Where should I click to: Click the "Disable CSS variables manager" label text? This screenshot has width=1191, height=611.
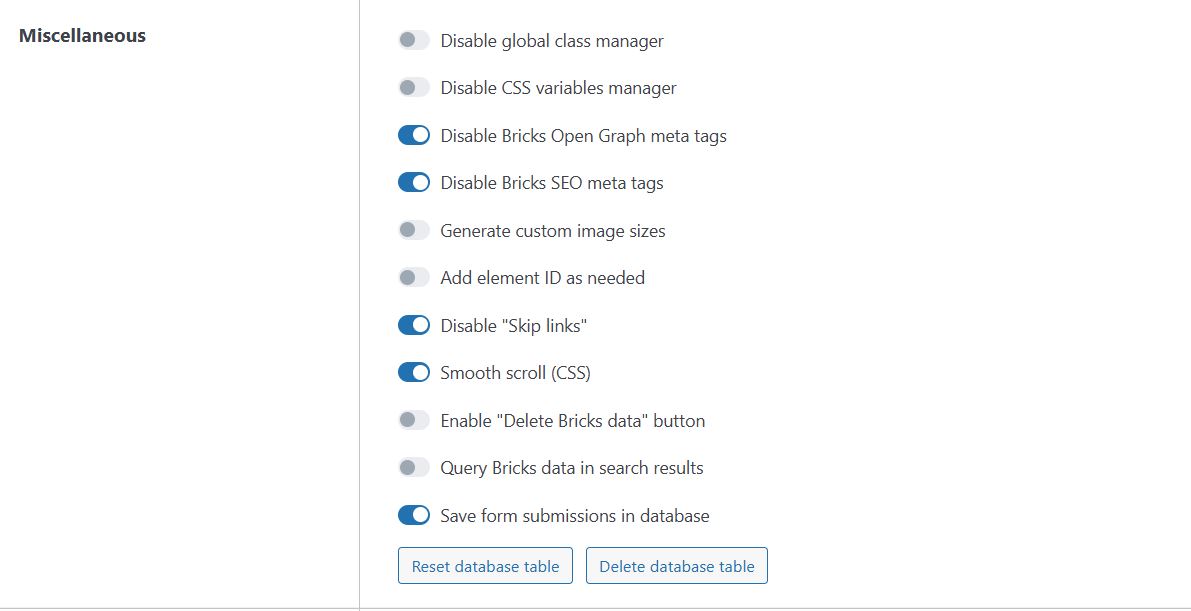[x=558, y=88]
